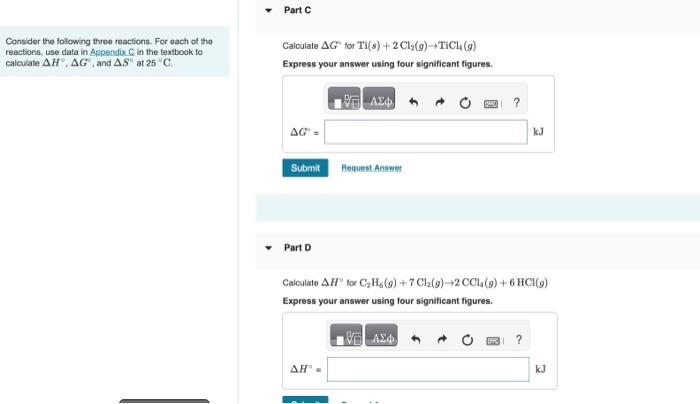Viewport: 700px width, 404px height.
Task: Undo the last entry in Part D
Action: [x=416, y=339]
